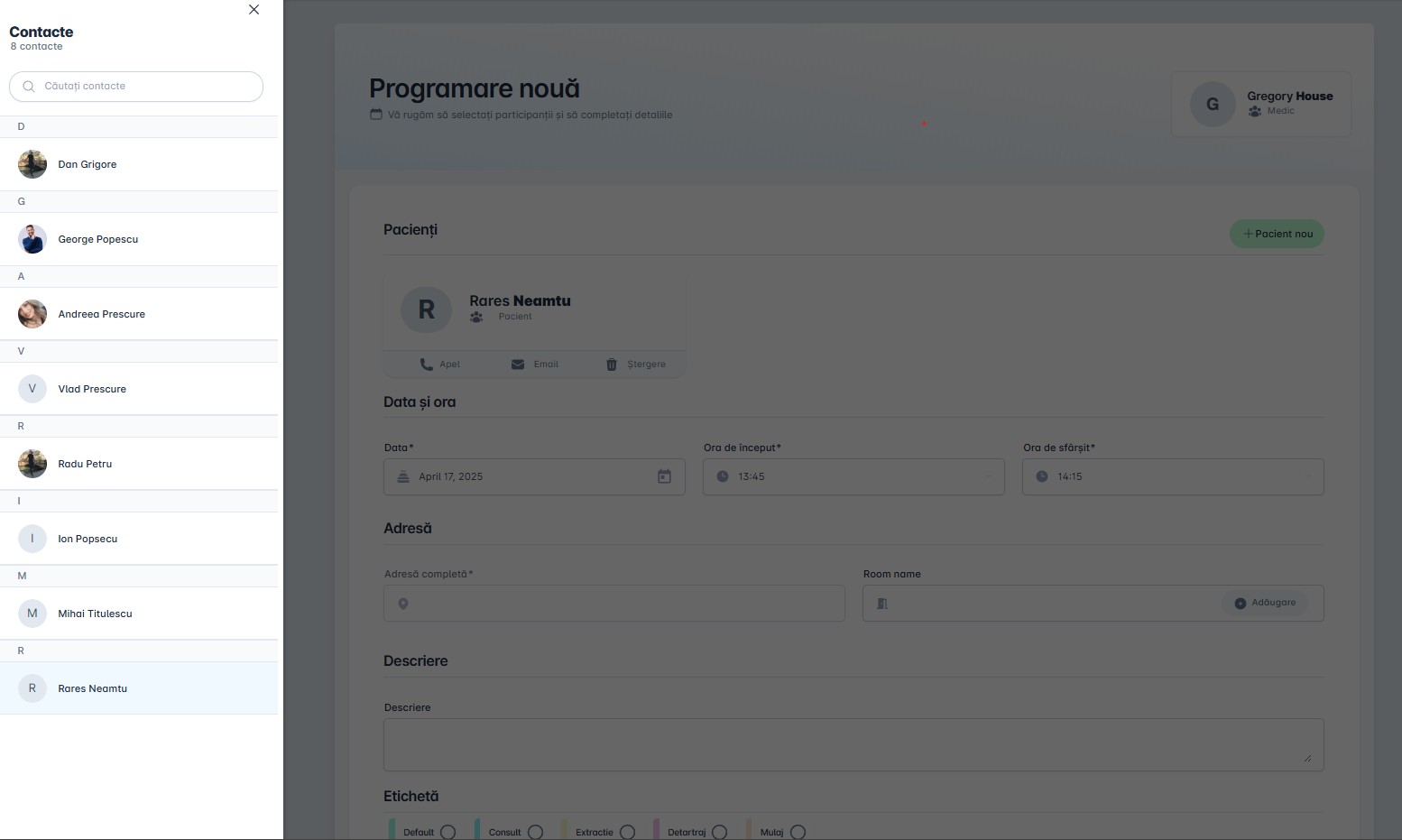1402x840 pixels.
Task: Select Mihai Titulescu from contacts list
Action: point(95,614)
